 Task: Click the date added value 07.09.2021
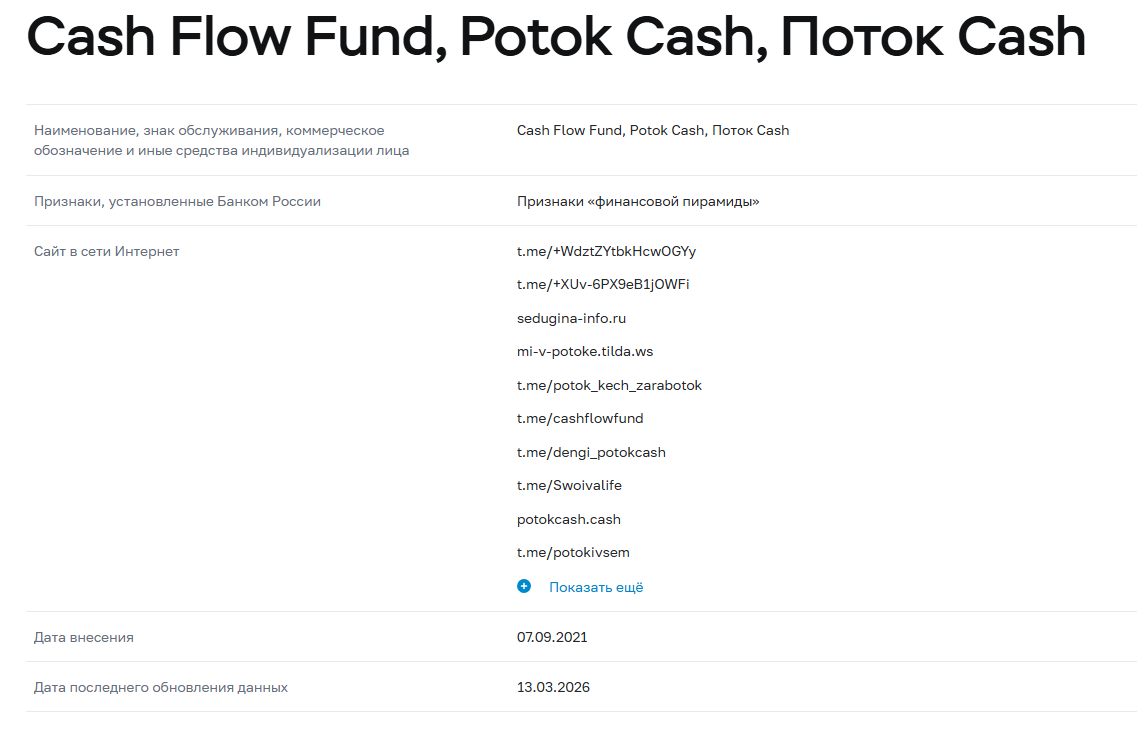tap(552, 637)
